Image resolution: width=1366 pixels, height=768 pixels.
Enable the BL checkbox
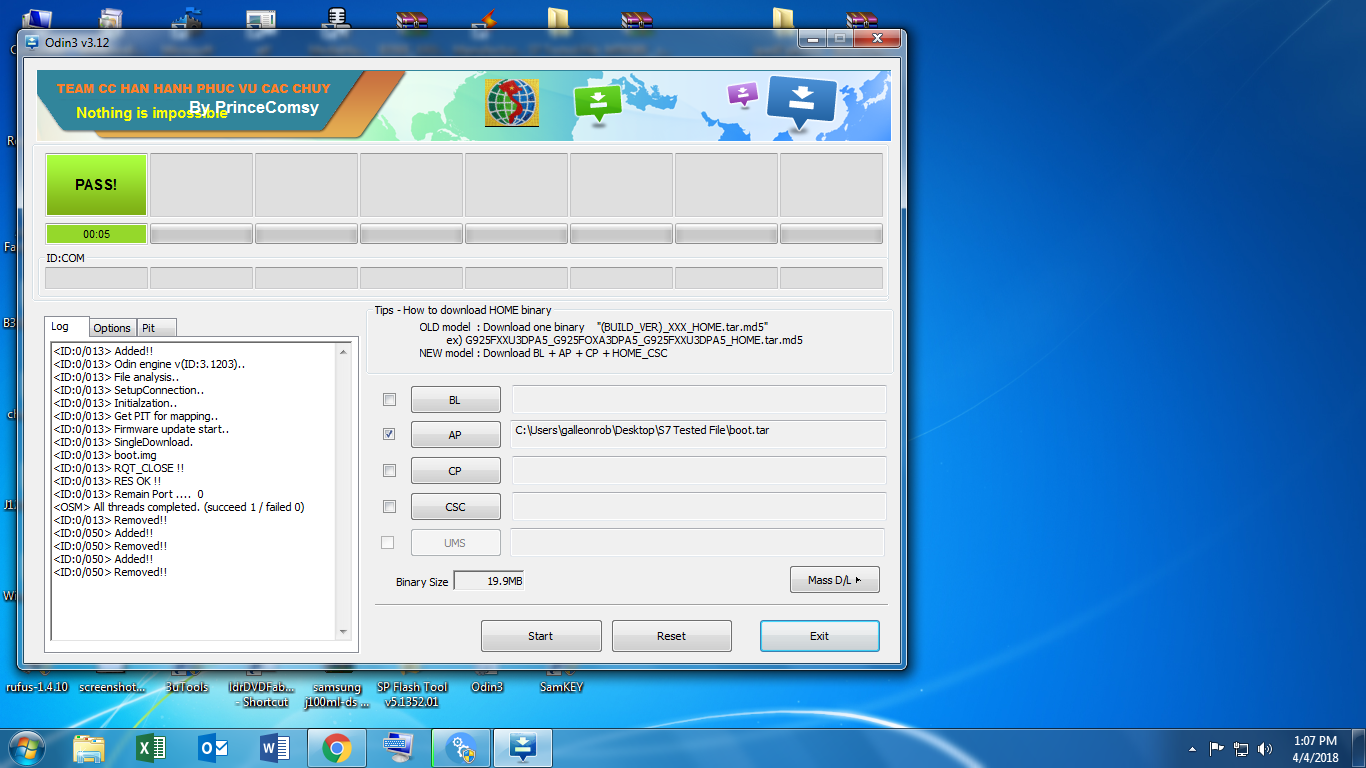tap(389, 399)
